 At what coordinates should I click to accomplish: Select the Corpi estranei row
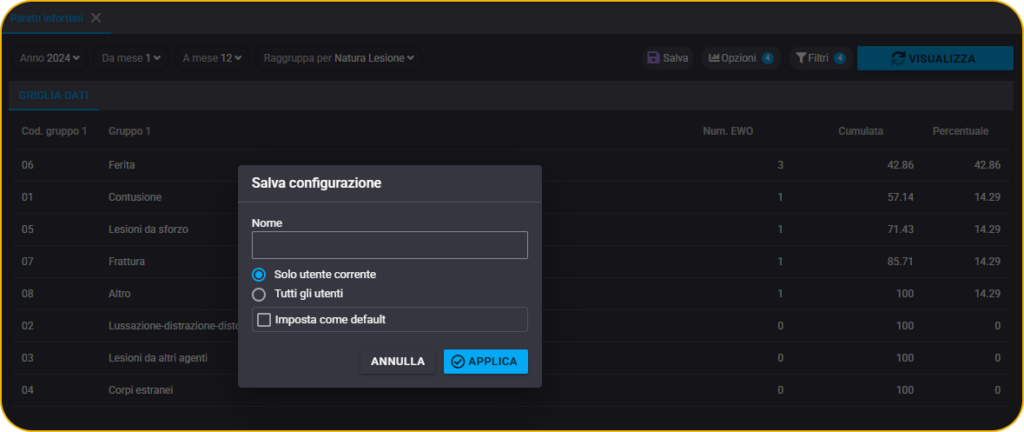click(140, 390)
